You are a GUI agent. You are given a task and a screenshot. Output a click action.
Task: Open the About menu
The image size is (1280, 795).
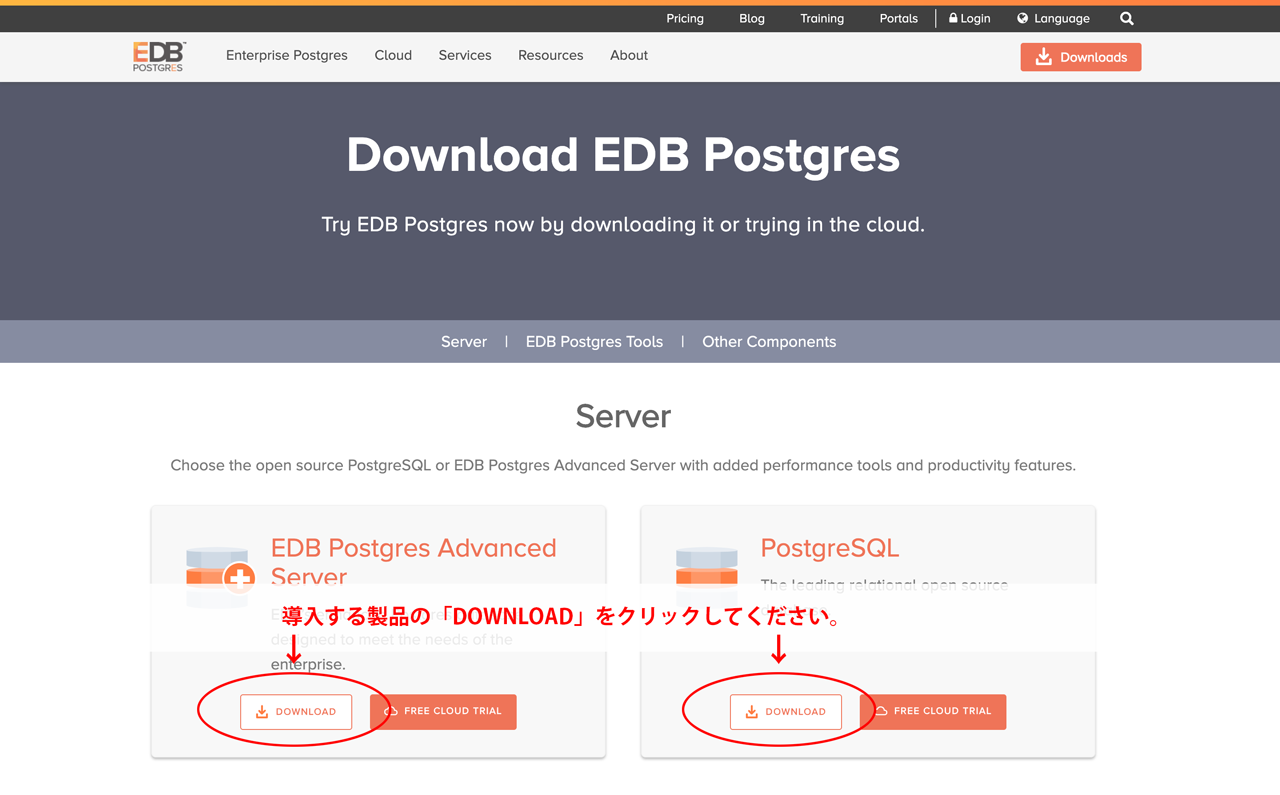click(629, 55)
